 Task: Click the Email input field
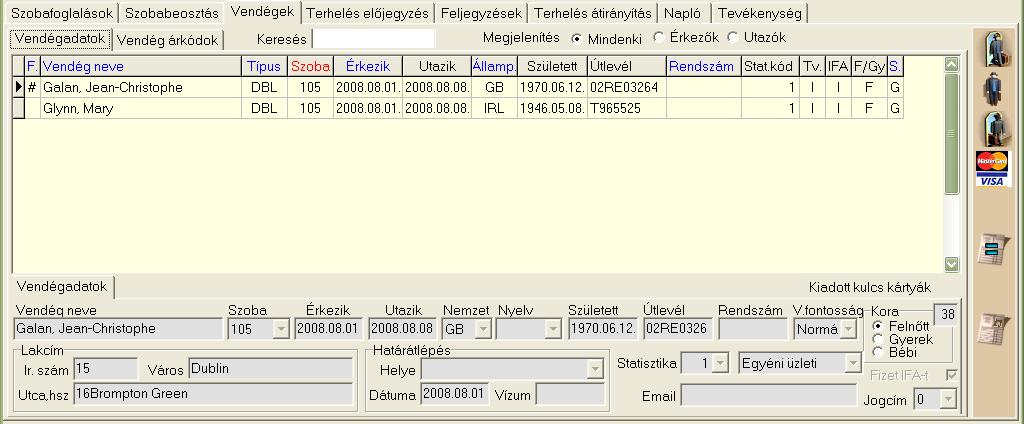[769, 395]
